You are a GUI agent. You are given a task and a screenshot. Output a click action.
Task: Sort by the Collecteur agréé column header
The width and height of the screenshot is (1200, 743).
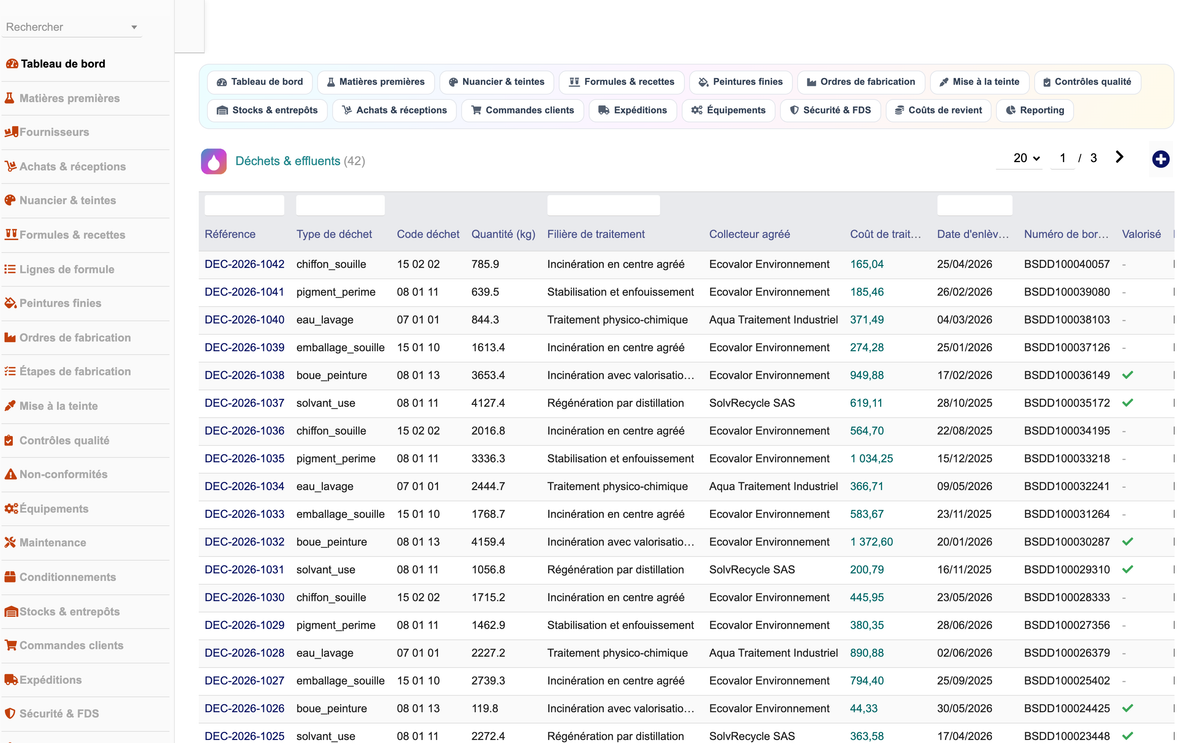749,234
